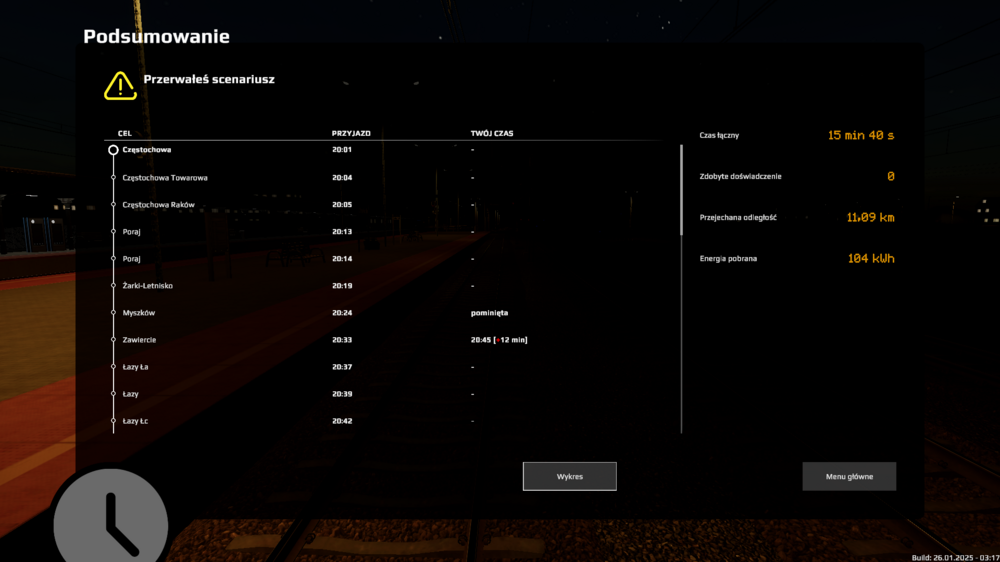Select Żarki-Letnisko station name
The height and width of the screenshot is (562, 1000).
pos(147,286)
